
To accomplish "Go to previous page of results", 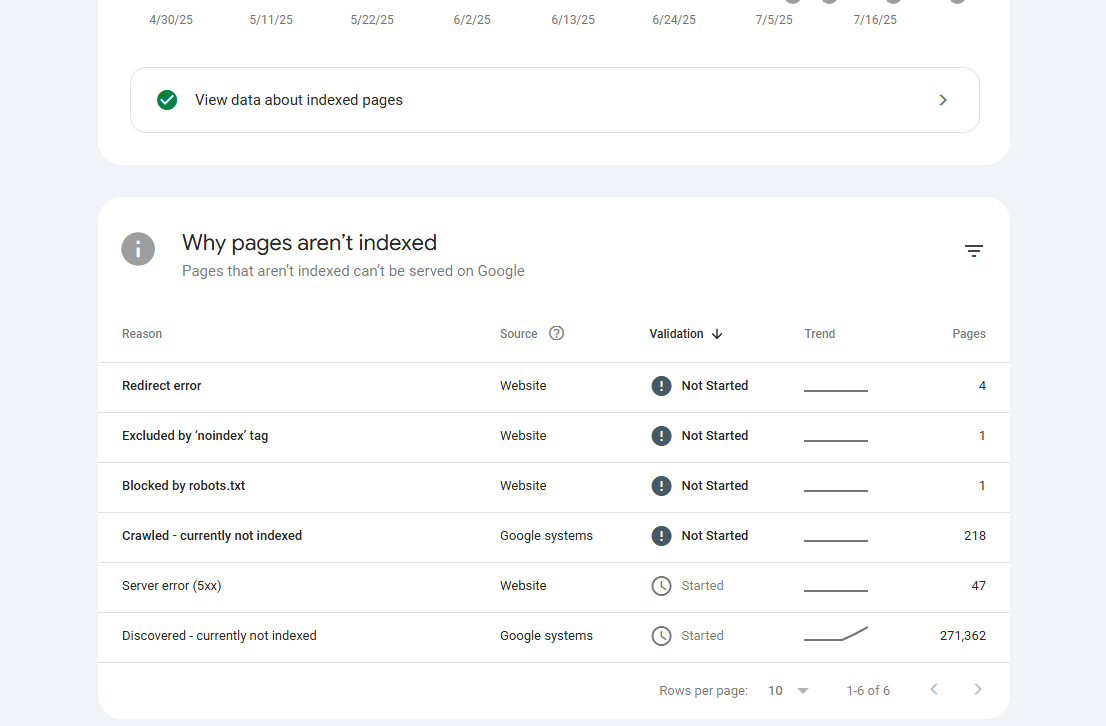I will pyautogui.click(x=934, y=690).
